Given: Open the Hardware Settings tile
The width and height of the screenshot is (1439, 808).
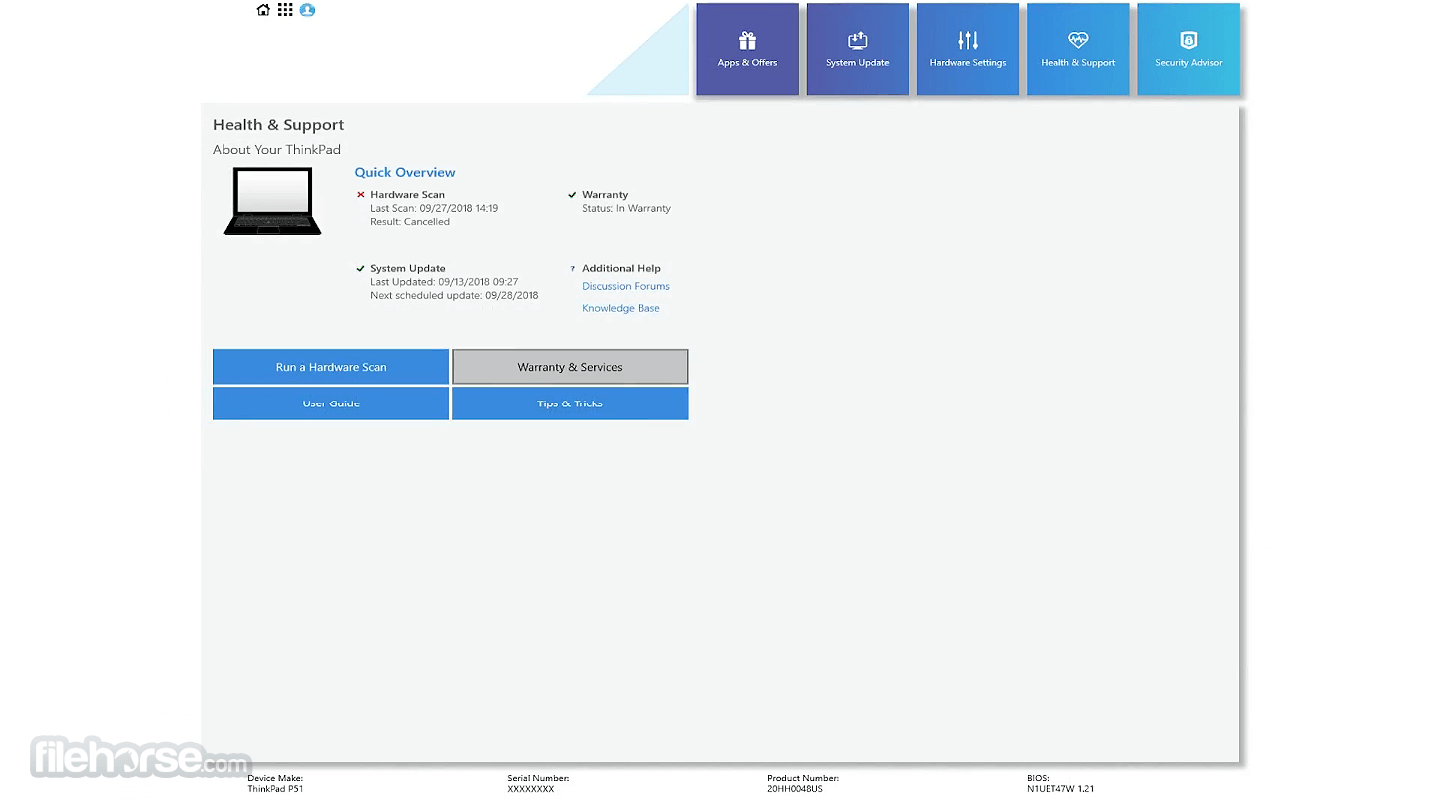Looking at the screenshot, I should pyautogui.click(x=968, y=49).
